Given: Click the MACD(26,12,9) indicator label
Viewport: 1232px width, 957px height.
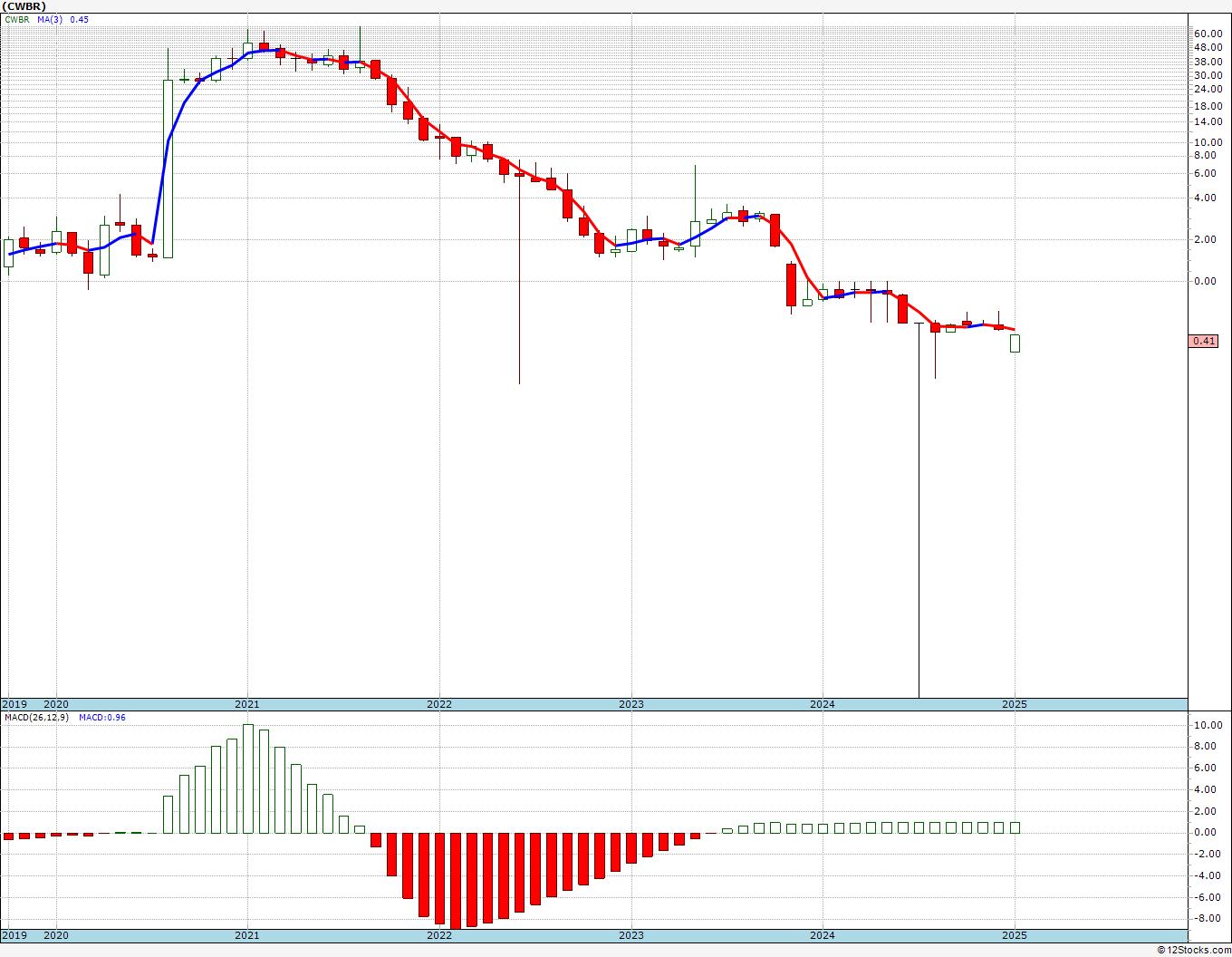Looking at the screenshot, I should pyautogui.click(x=36, y=718).
